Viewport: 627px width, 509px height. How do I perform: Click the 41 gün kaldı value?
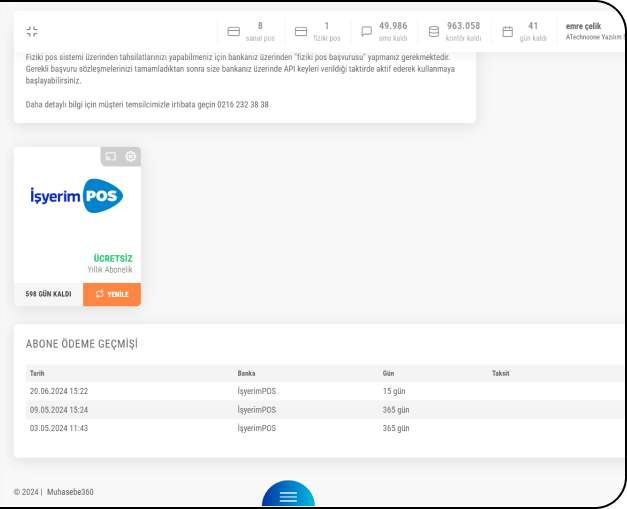533,26
